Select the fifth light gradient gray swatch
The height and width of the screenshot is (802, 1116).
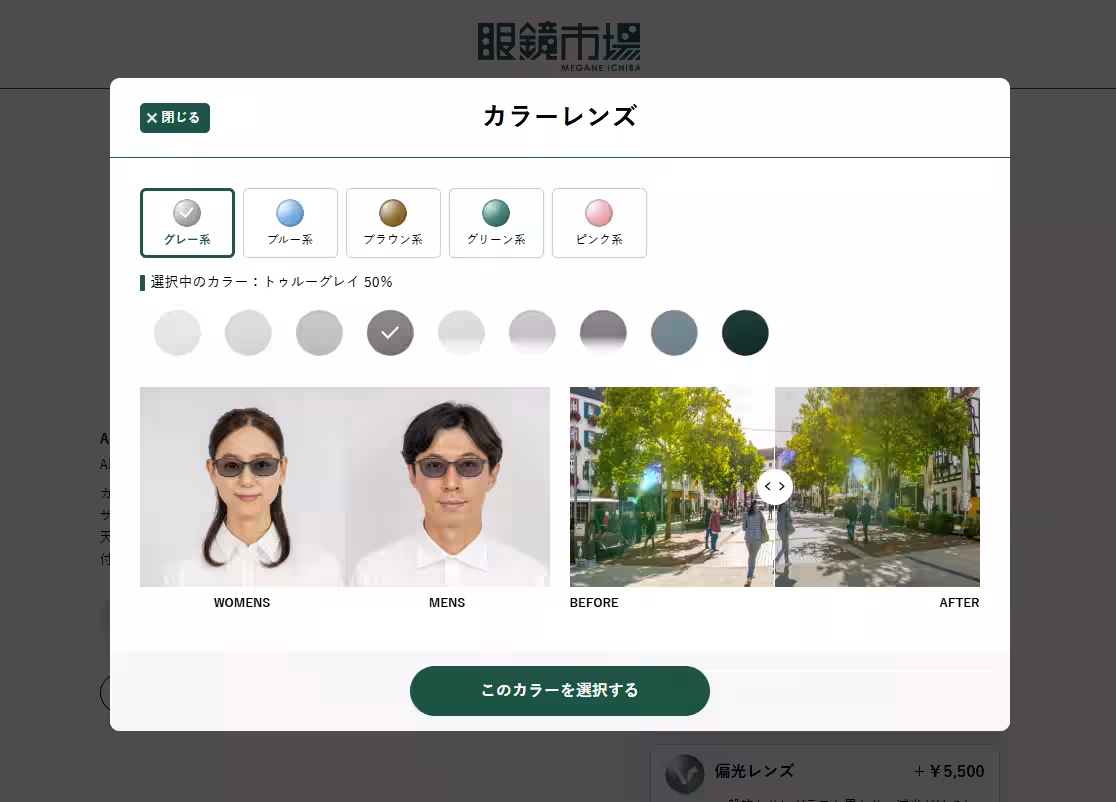pyautogui.click(x=461, y=333)
